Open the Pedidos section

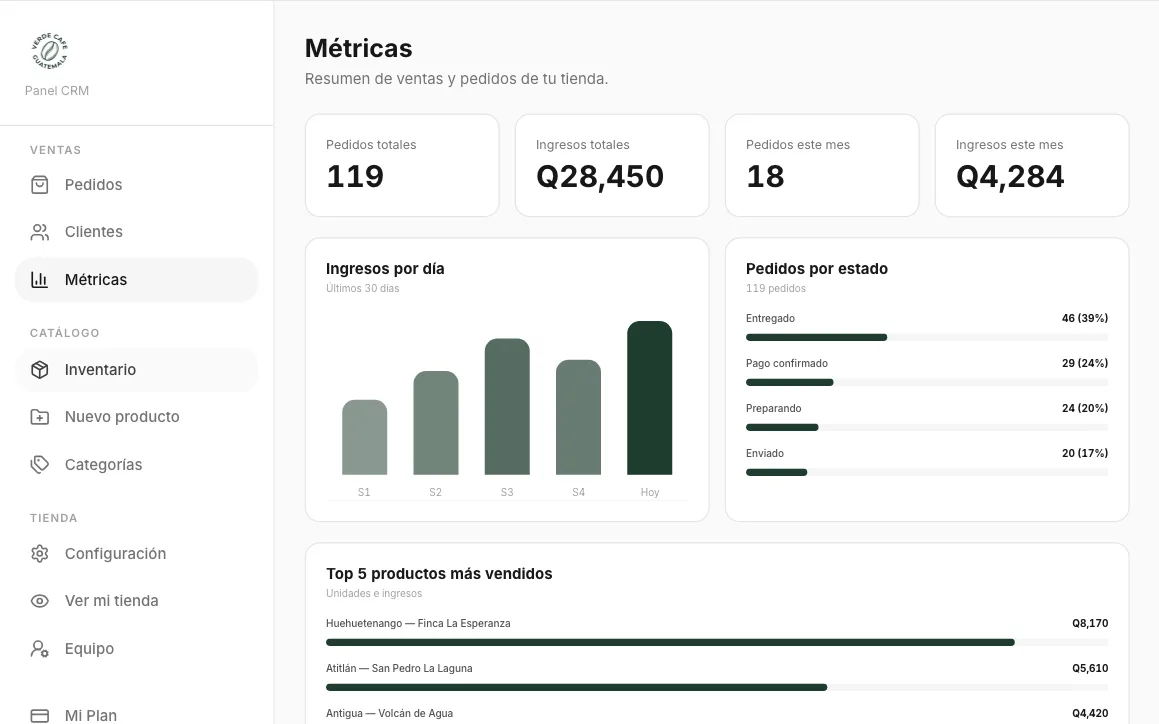(137, 185)
